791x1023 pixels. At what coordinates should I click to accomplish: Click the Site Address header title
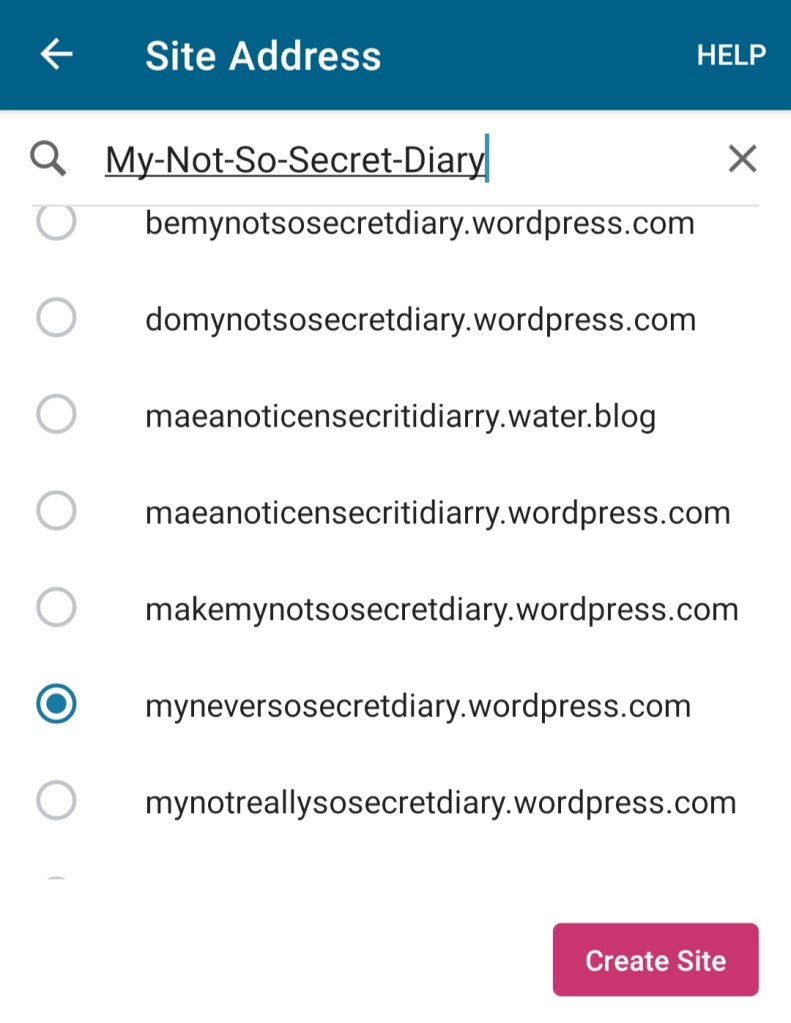pyautogui.click(x=263, y=55)
